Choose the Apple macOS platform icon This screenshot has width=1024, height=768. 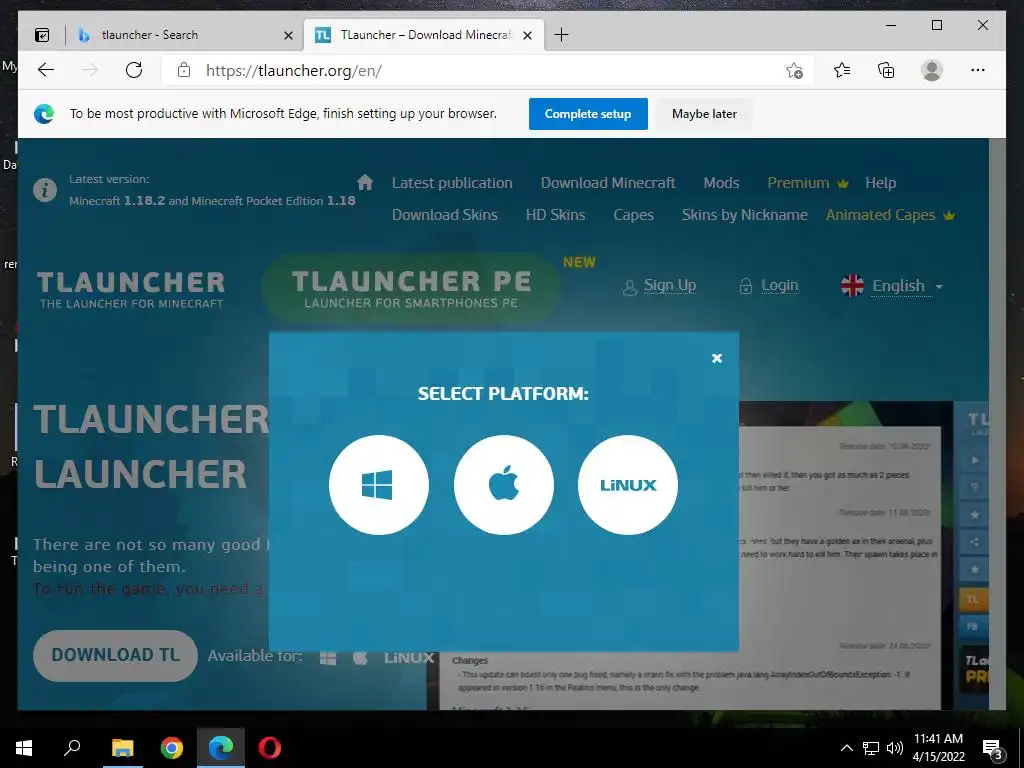click(504, 485)
